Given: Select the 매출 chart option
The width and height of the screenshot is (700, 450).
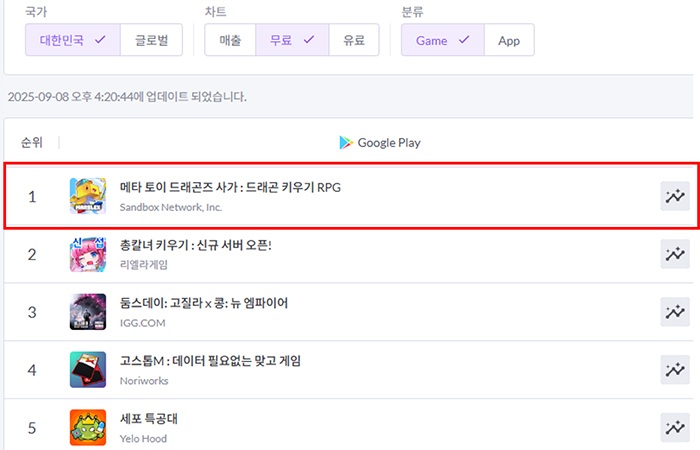Looking at the screenshot, I should tap(230, 41).
